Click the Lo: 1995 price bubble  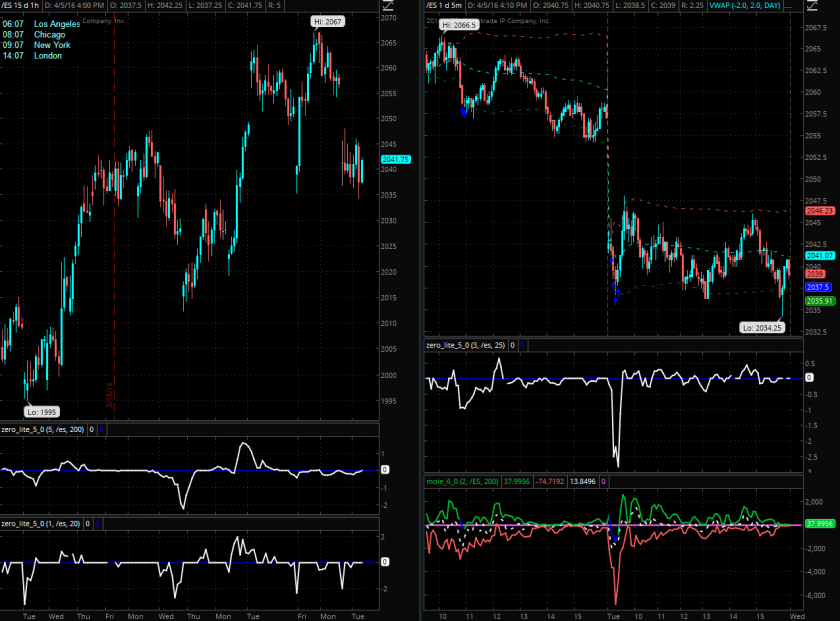42,411
